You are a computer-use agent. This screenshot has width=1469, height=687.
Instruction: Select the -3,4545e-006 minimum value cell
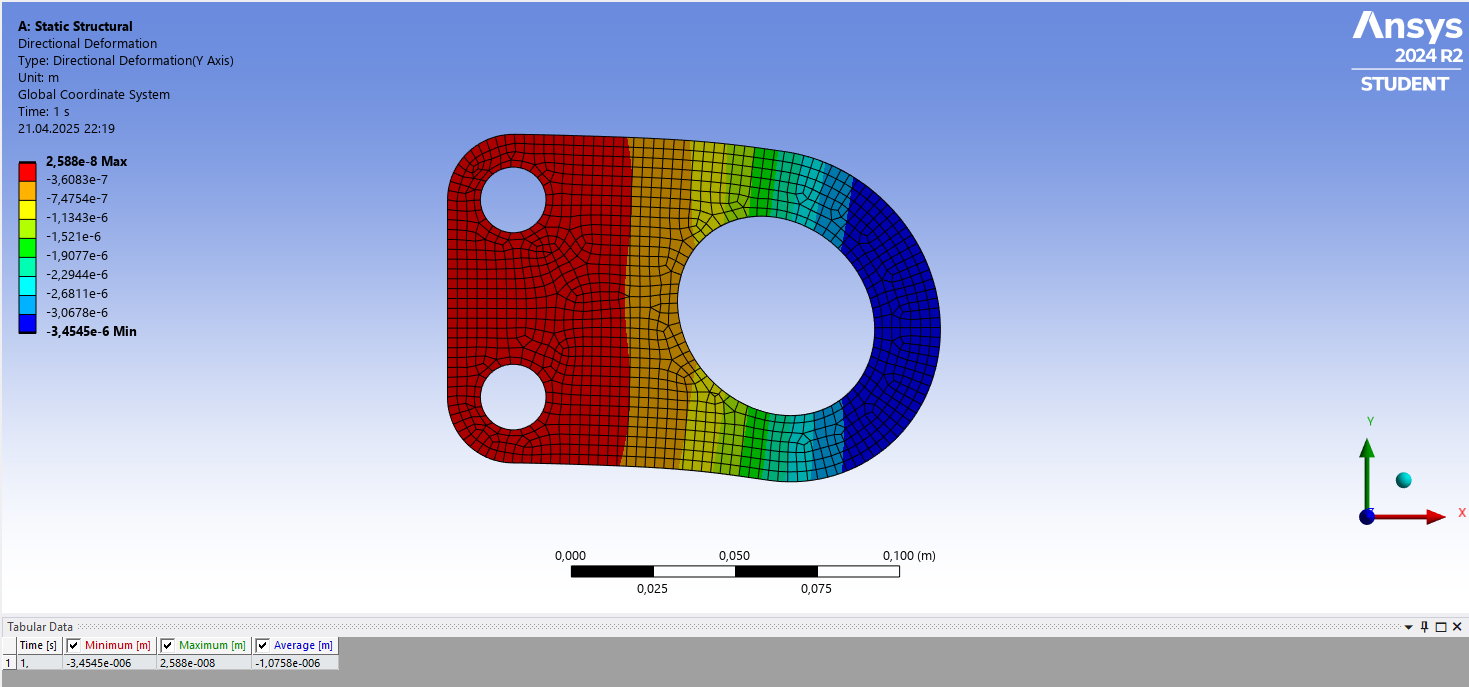coord(110,662)
